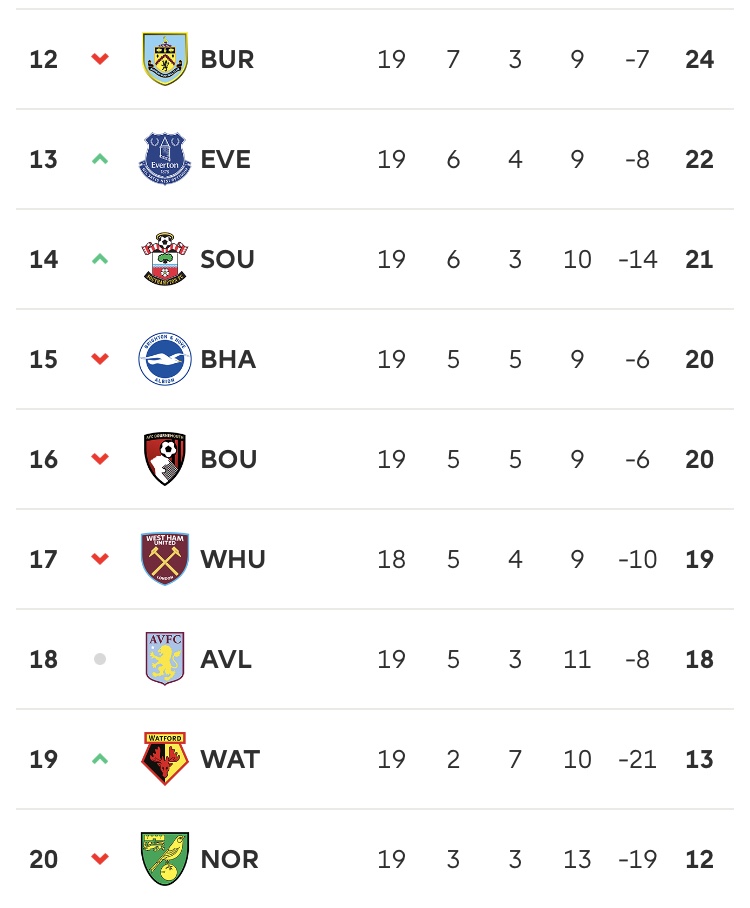The image size is (750, 908).
Task: Click the Norwich City crest
Action: [x=165, y=859]
